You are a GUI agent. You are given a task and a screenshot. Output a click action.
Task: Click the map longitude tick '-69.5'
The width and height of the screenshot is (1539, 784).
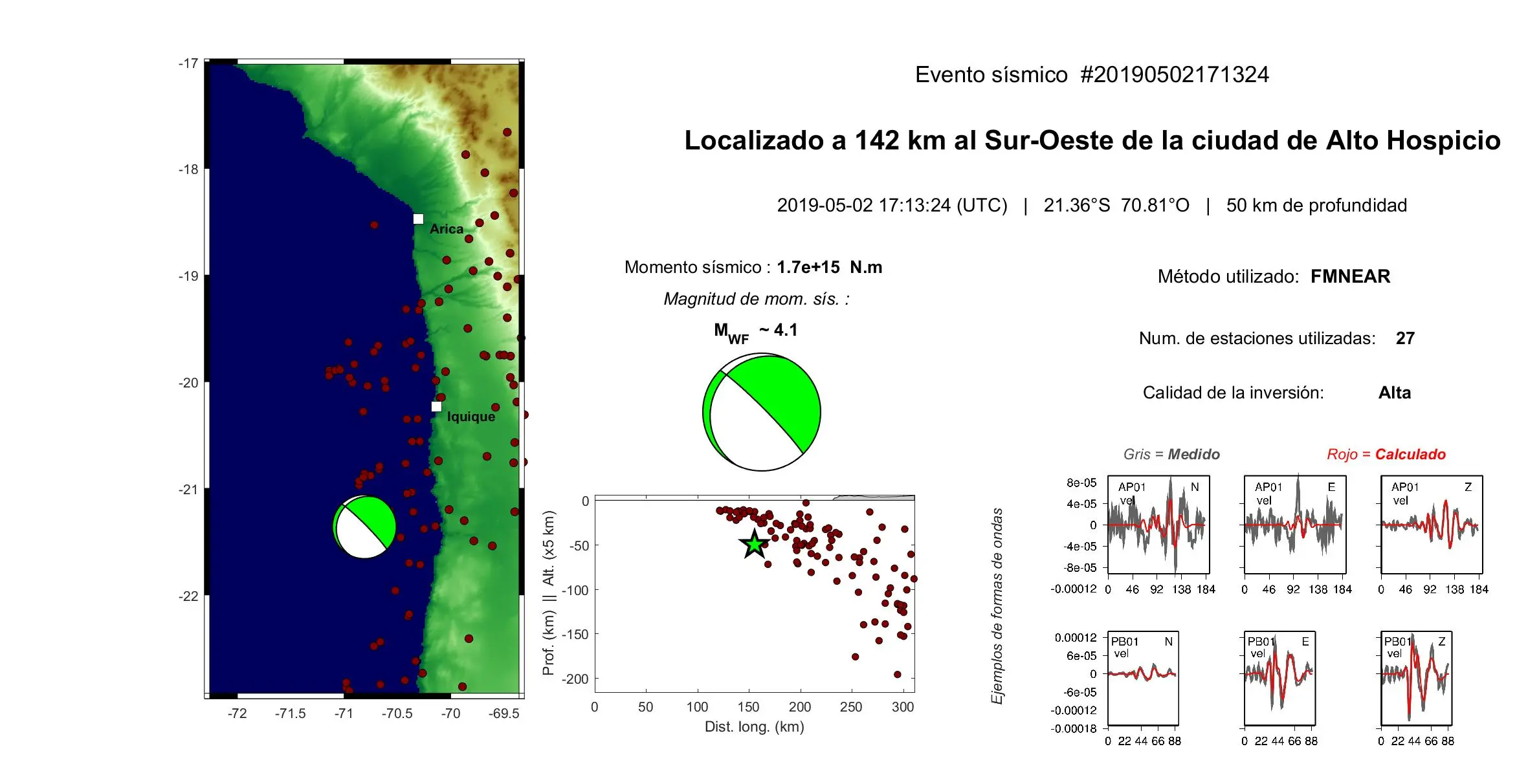coord(504,713)
